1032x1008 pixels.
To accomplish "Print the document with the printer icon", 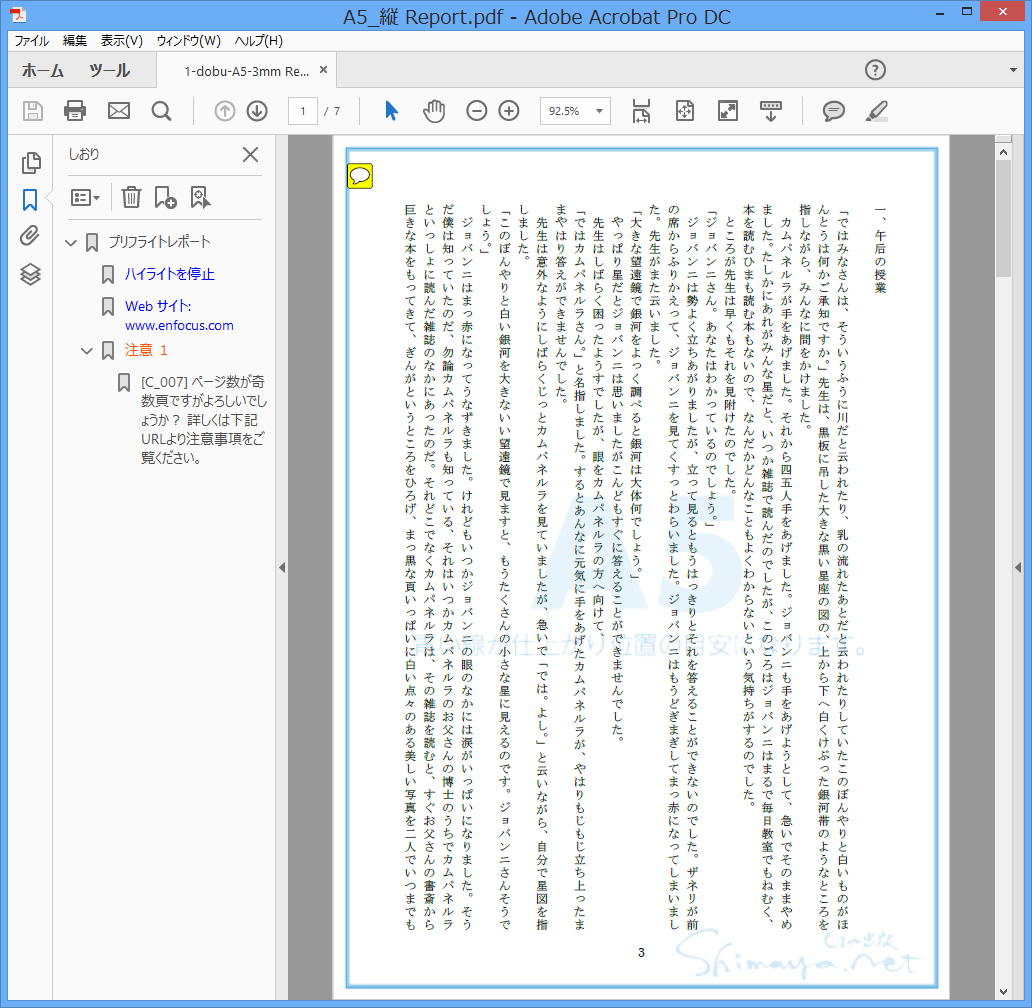I will pos(74,111).
